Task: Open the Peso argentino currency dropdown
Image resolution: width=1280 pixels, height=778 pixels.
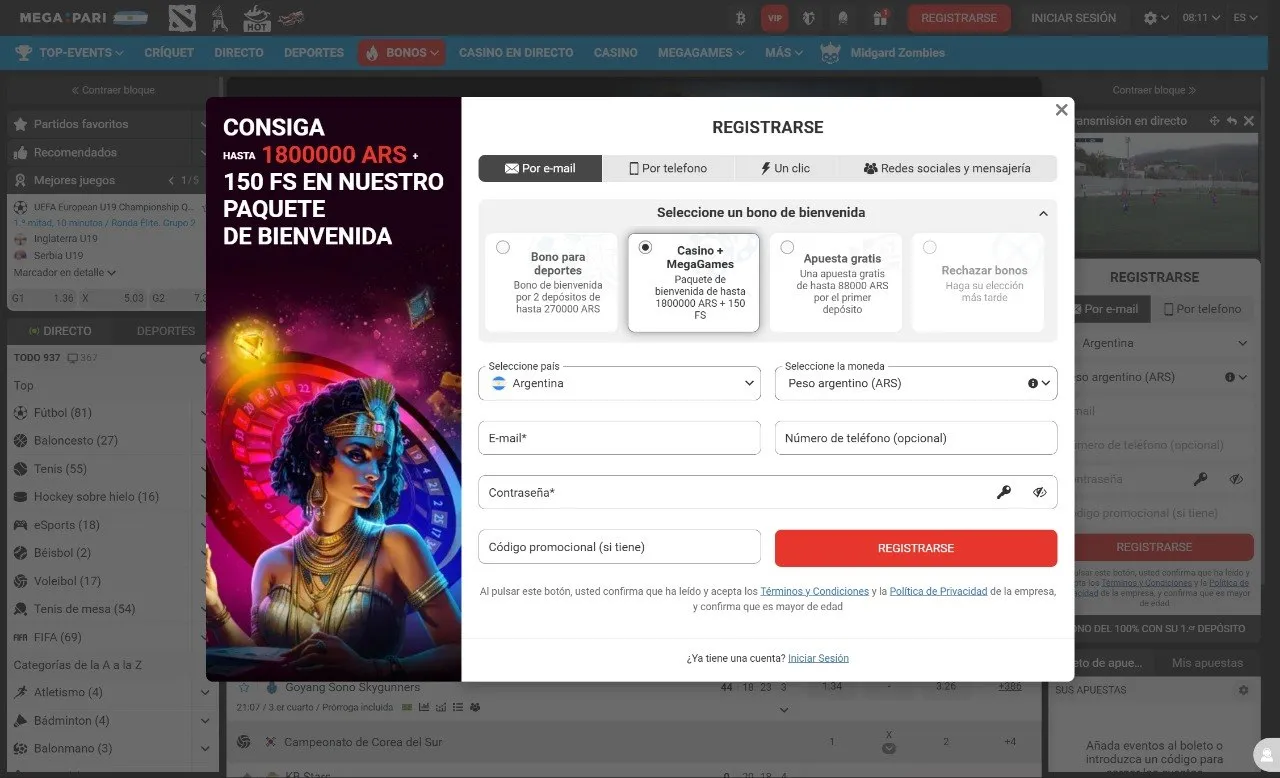Action: [x=916, y=383]
